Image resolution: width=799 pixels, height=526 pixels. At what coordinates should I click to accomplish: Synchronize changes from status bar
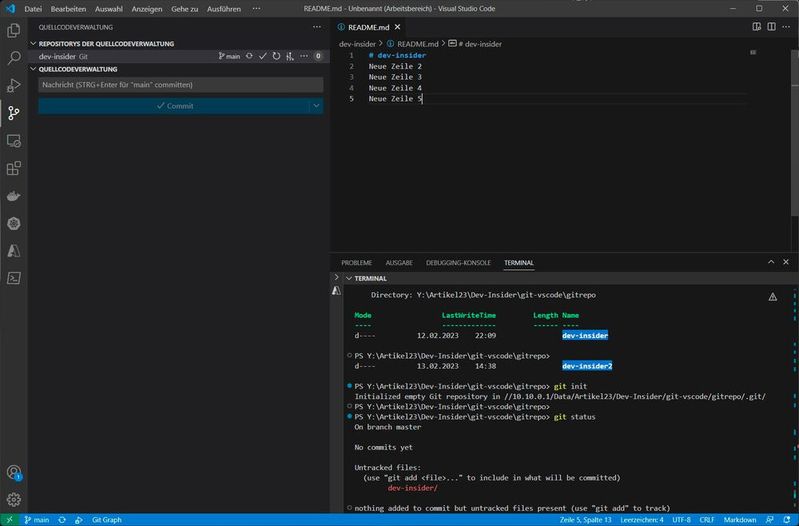tap(62, 520)
